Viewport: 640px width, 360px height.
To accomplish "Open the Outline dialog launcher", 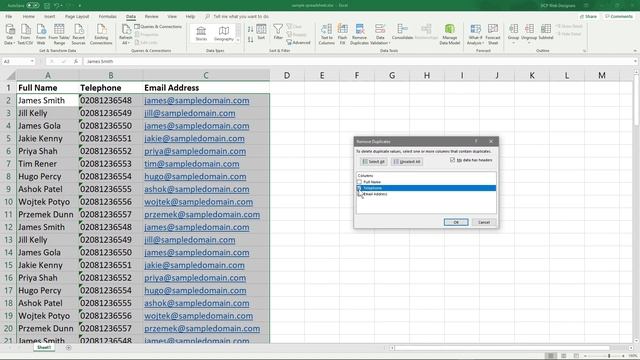I will tap(584, 51).
